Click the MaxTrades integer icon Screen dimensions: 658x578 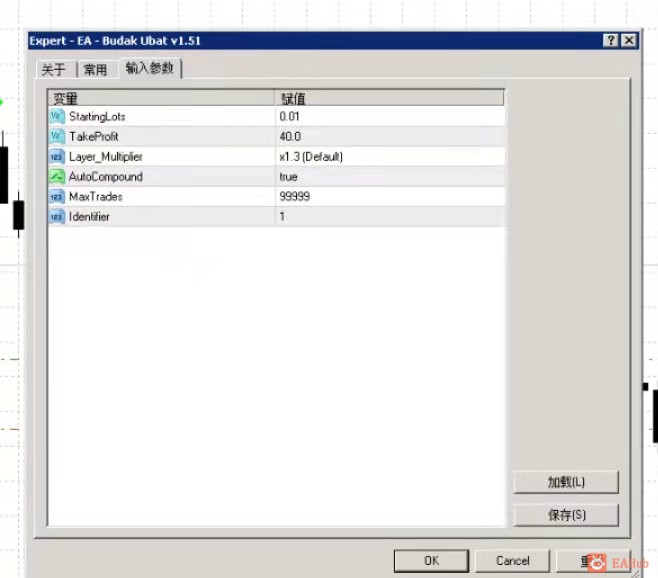(x=57, y=196)
